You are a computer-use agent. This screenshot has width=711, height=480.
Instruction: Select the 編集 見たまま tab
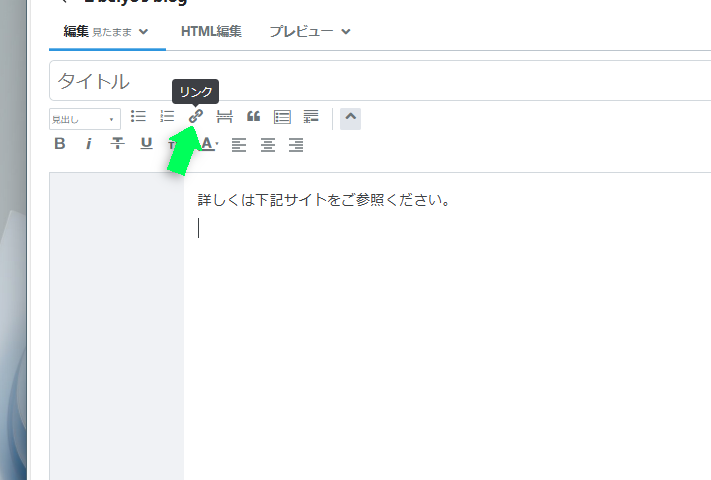107,32
